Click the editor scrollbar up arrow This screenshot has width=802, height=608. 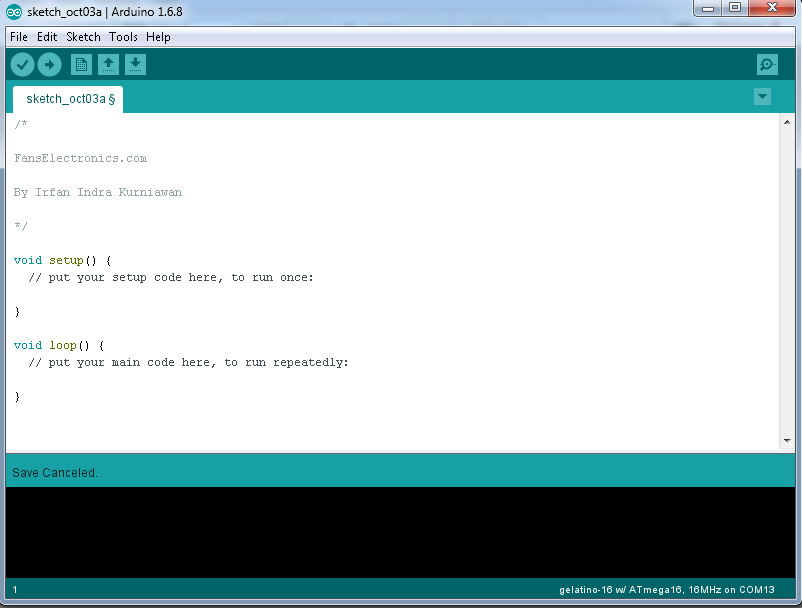click(786, 122)
